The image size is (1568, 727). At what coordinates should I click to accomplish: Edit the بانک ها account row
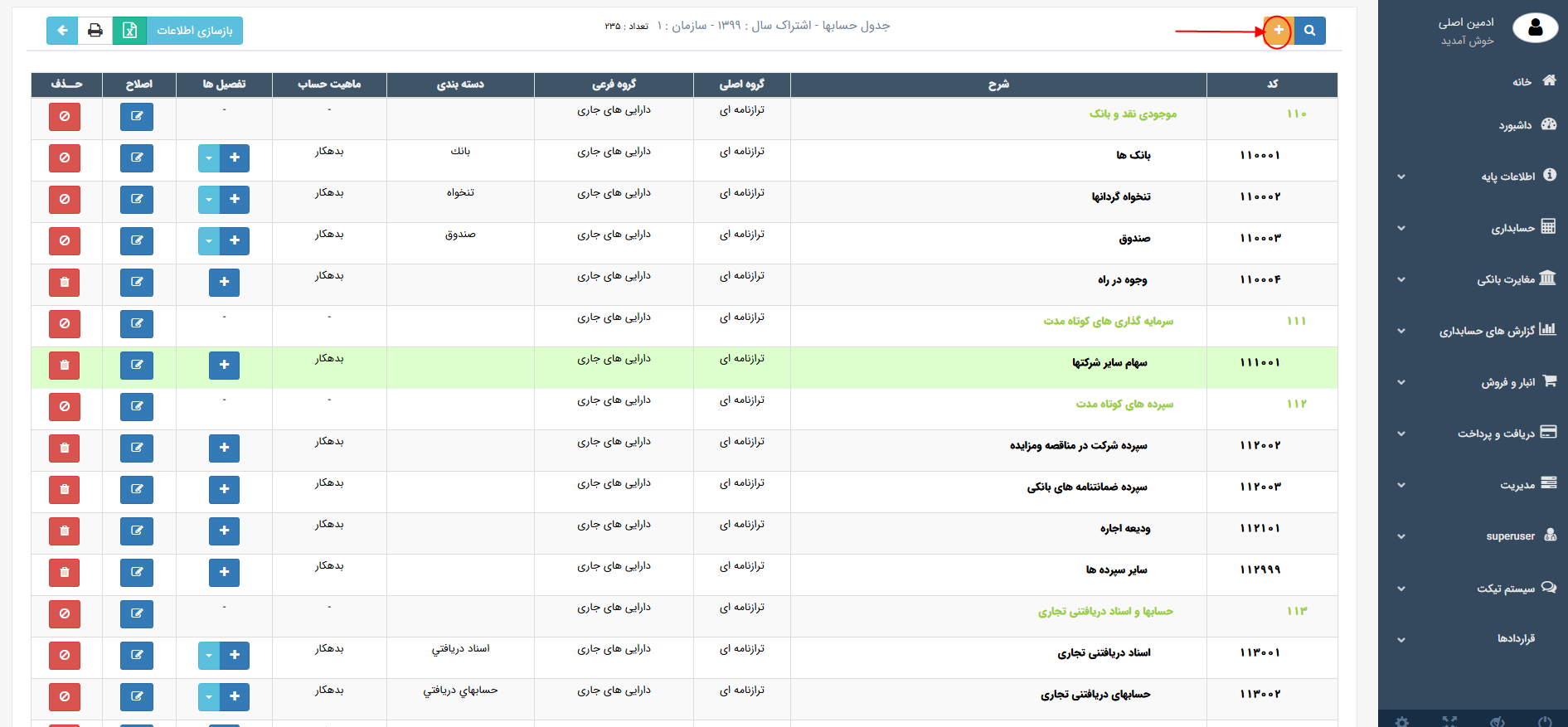[x=137, y=158]
